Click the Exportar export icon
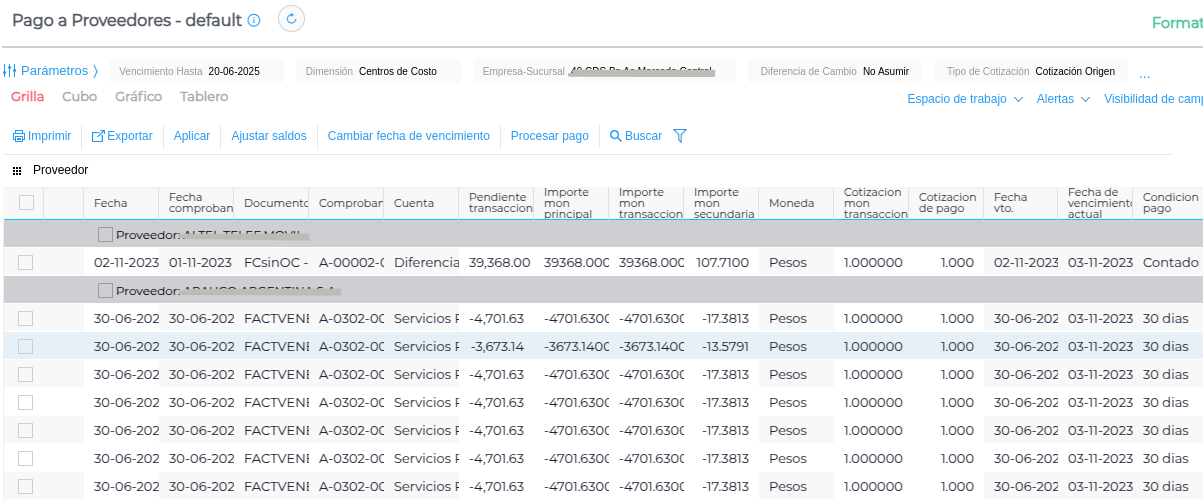This screenshot has height=501, width=1203. coord(98,136)
